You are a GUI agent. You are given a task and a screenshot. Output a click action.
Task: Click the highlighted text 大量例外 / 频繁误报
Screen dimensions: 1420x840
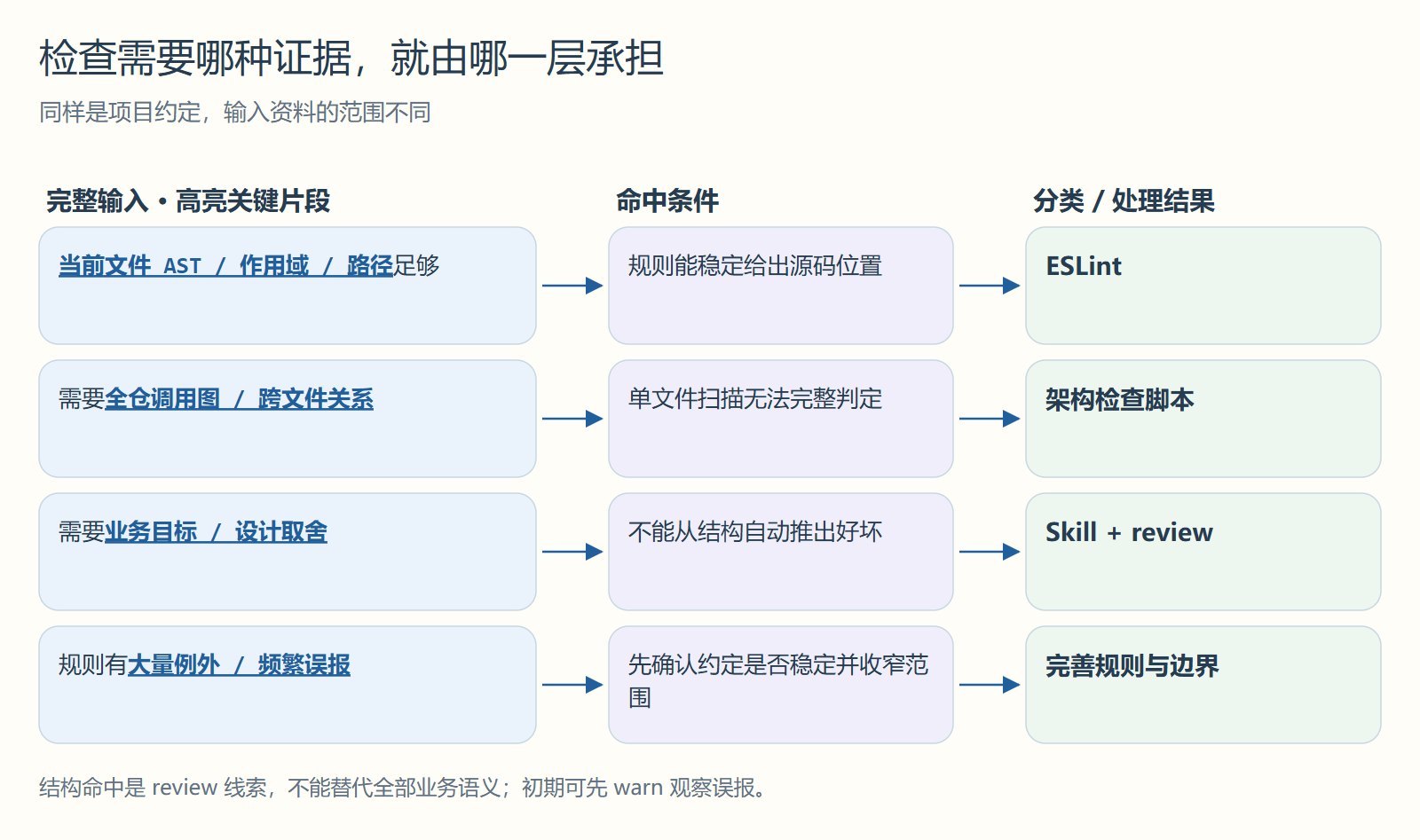pyautogui.click(x=239, y=664)
